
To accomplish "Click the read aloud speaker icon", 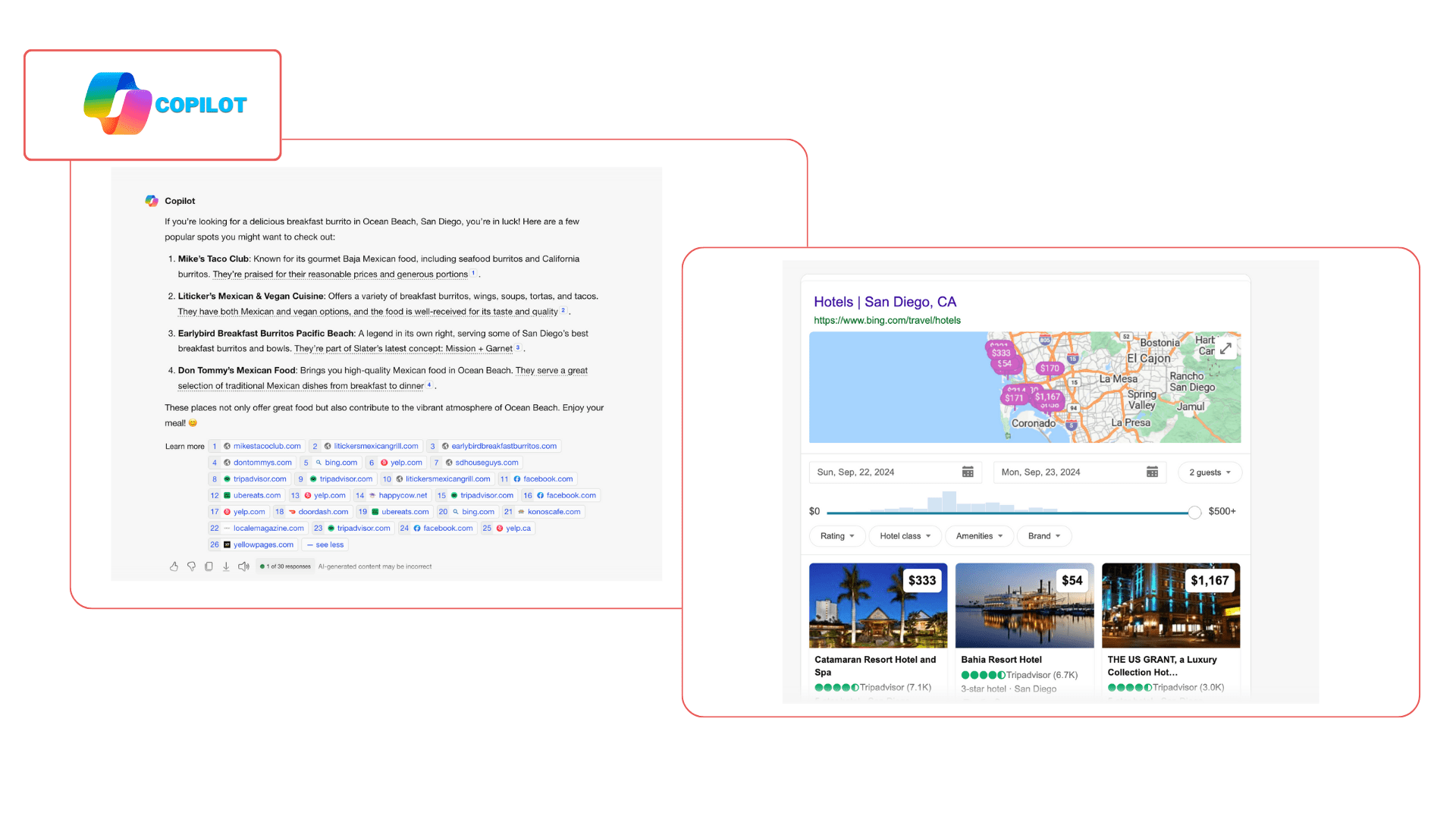I will pyautogui.click(x=243, y=566).
